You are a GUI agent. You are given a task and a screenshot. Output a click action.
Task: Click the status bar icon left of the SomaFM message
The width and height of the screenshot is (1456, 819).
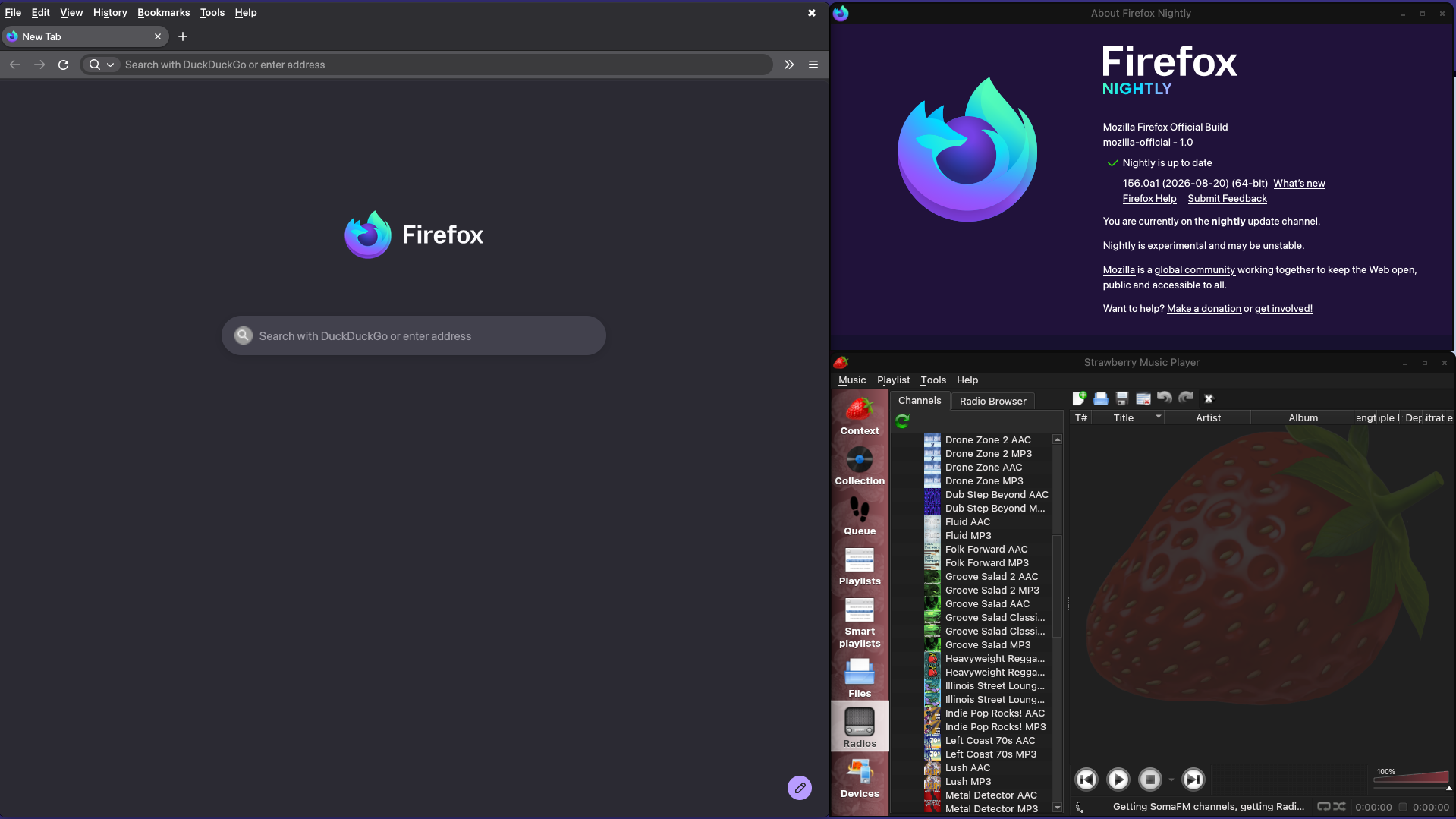pyautogui.click(x=1080, y=808)
